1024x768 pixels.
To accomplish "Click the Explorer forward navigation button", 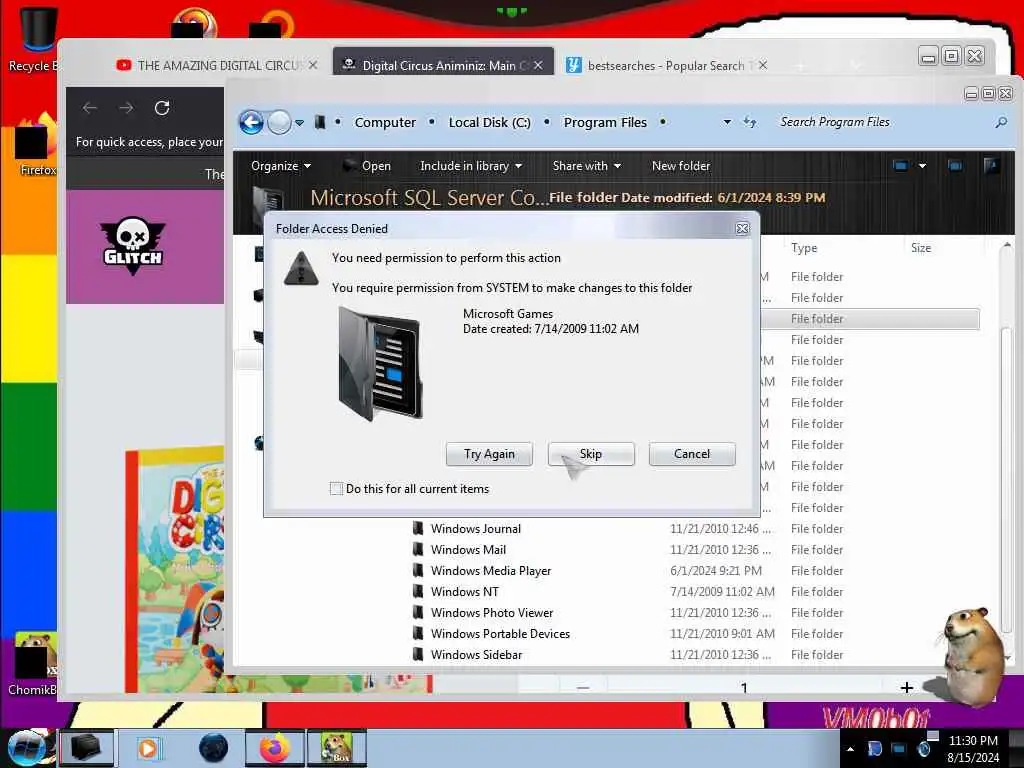I will tap(280, 122).
